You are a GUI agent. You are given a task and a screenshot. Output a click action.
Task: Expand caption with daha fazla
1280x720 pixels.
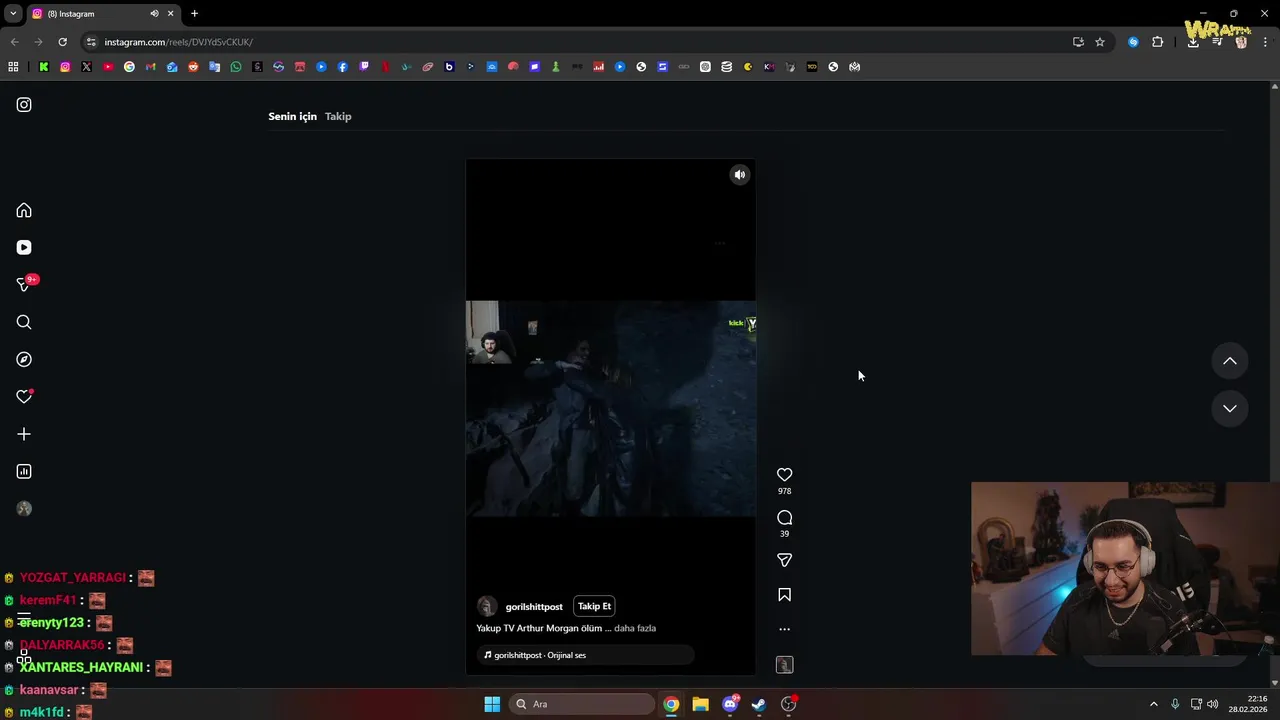click(635, 628)
